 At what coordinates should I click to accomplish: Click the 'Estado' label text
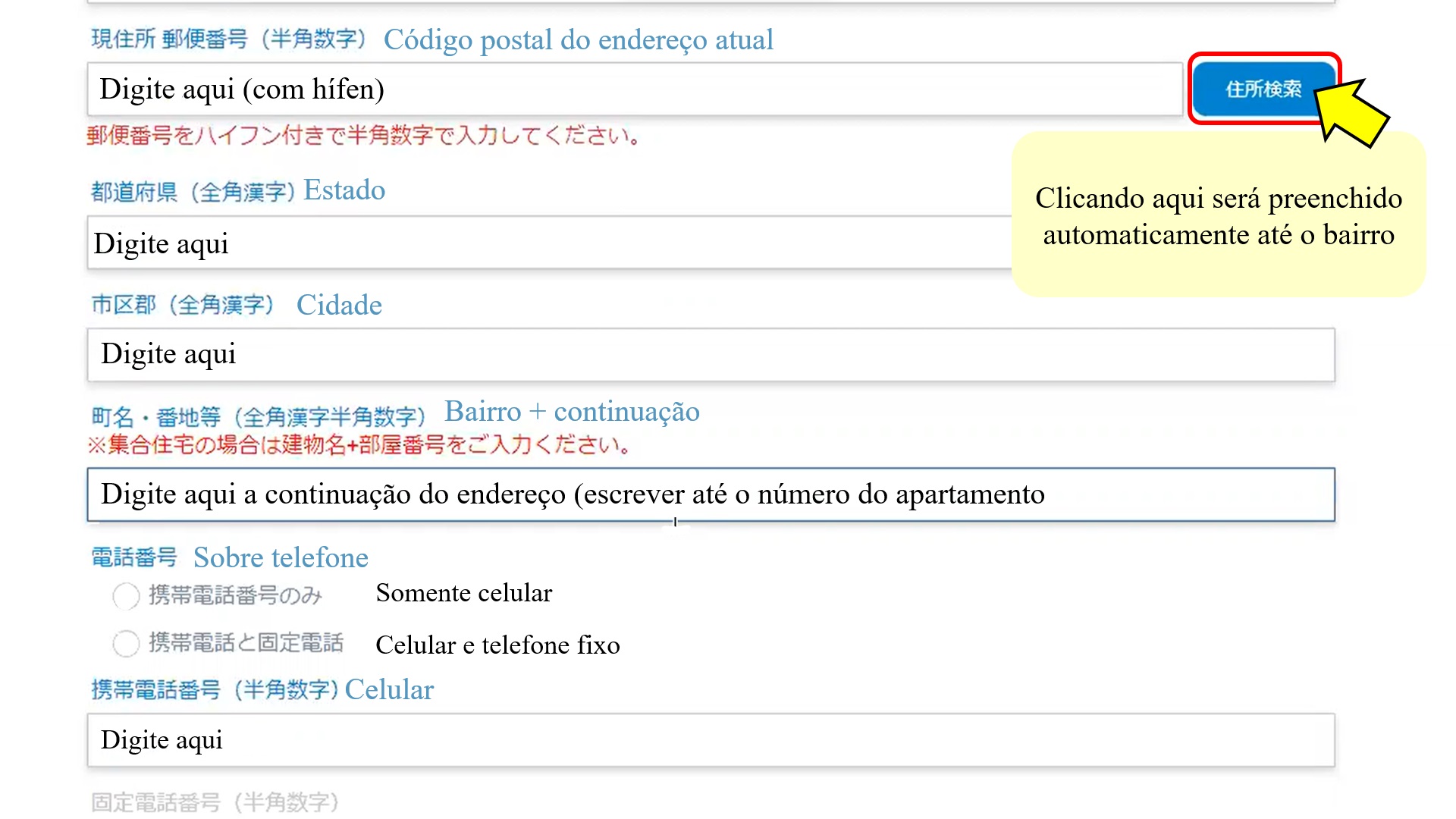pos(344,190)
